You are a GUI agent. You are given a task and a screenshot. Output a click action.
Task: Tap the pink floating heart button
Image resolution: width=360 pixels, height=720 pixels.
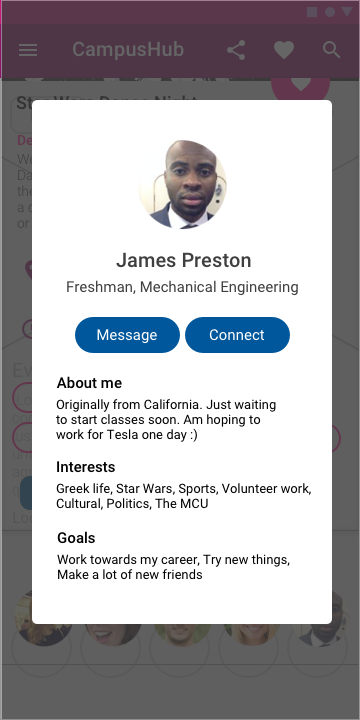click(300, 84)
